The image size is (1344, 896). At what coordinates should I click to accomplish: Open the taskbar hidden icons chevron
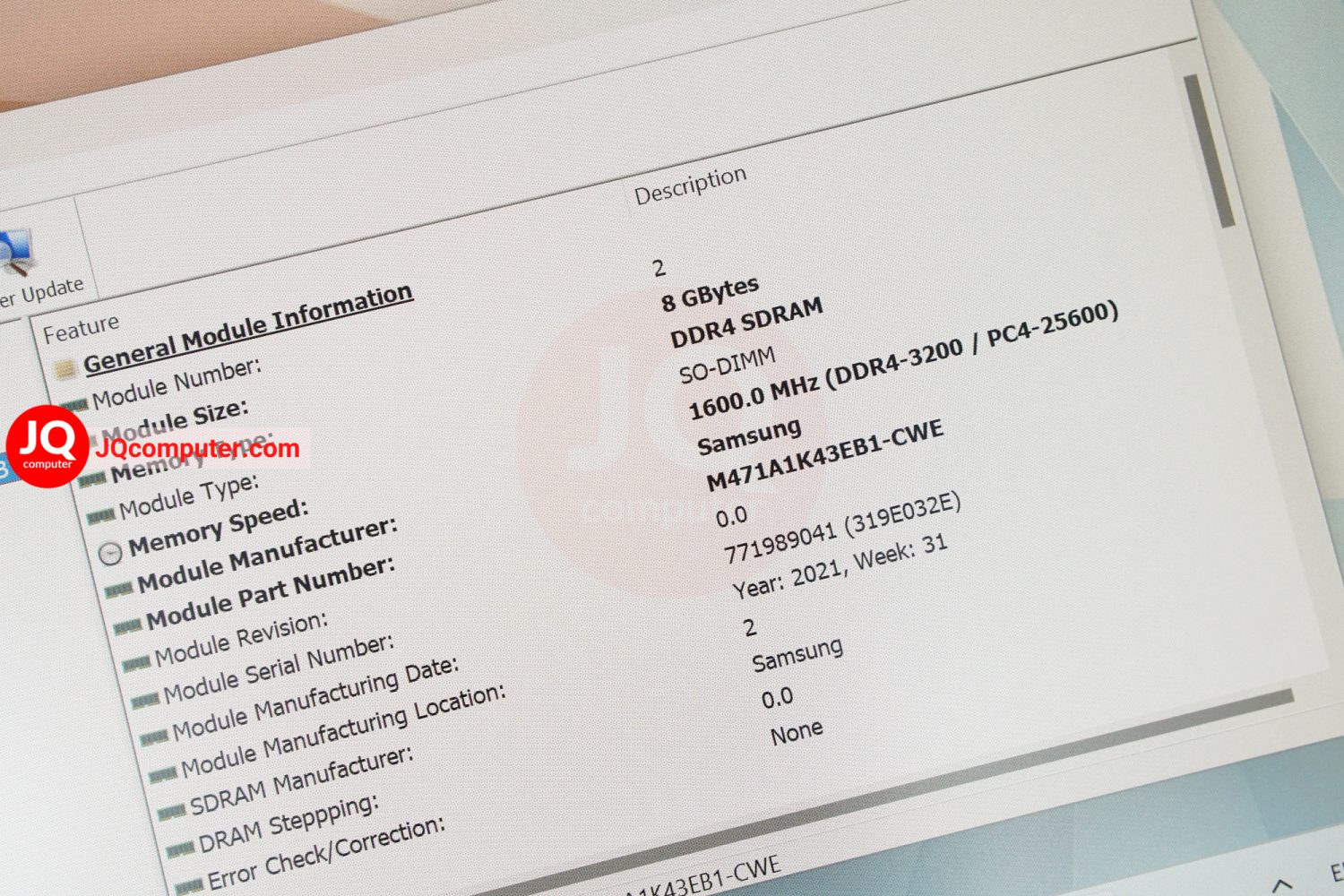coord(1283,885)
